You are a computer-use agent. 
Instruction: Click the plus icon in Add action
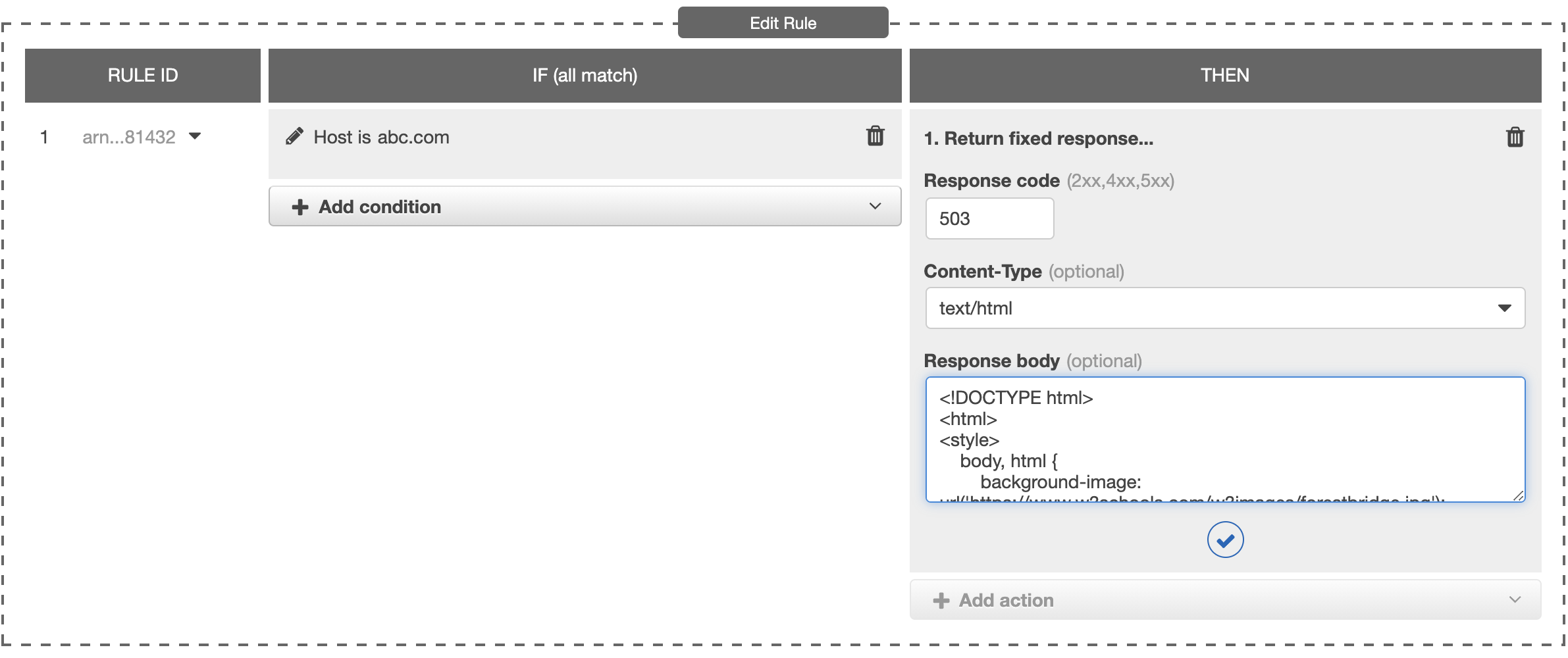click(x=941, y=600)
